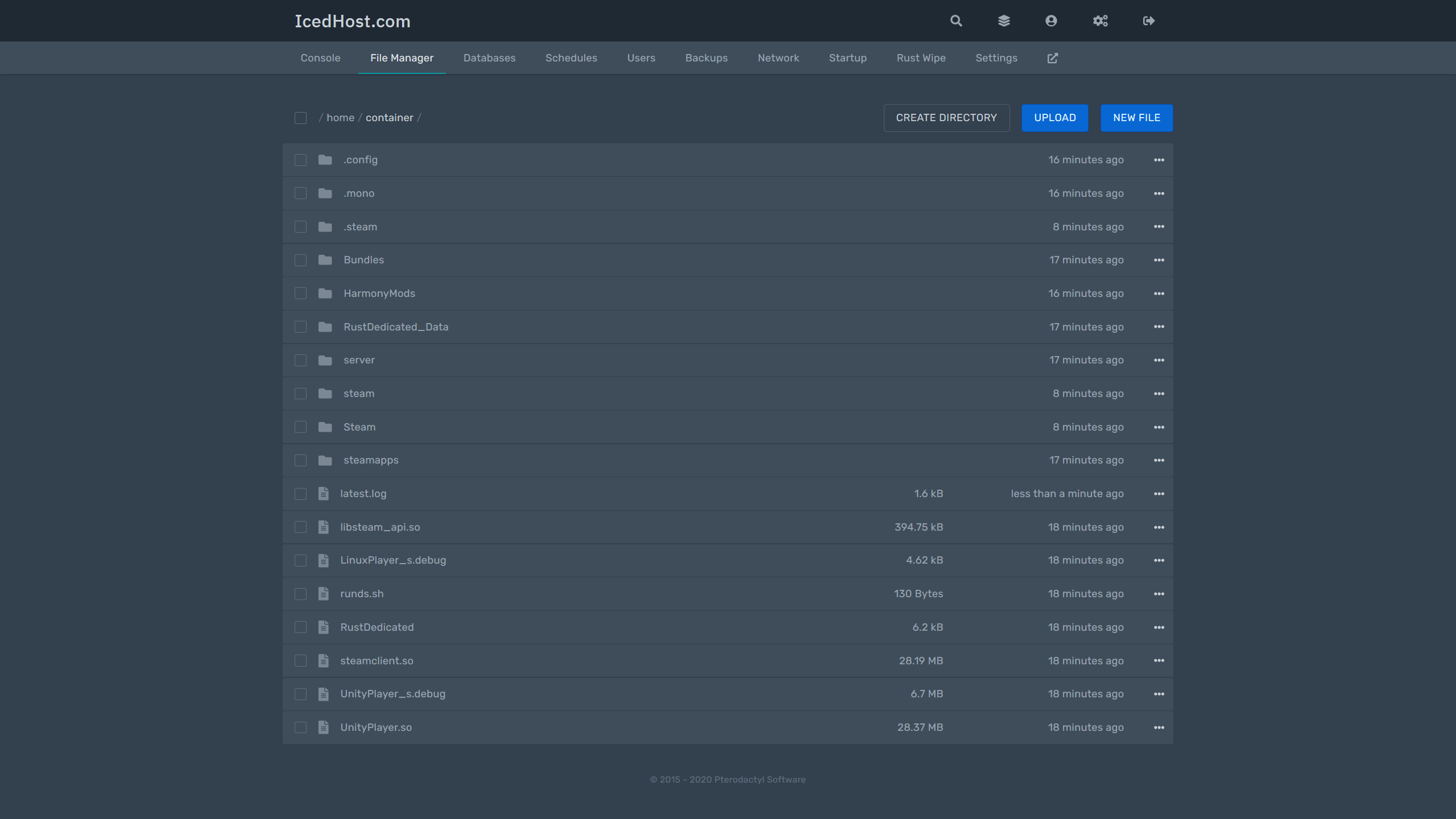Toggle checkbox for HarmonyMods folder
1456x819 pixels.
pos(300,293)
